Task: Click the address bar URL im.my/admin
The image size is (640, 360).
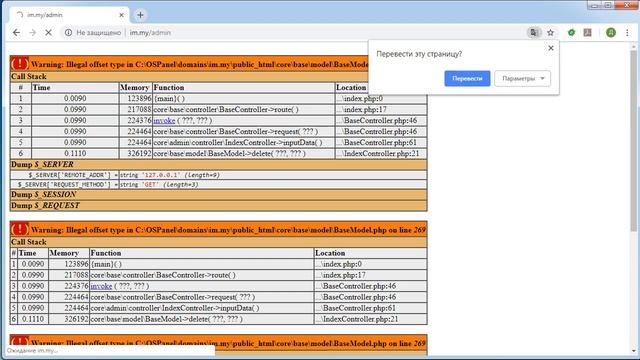Action: pos(150,33)
